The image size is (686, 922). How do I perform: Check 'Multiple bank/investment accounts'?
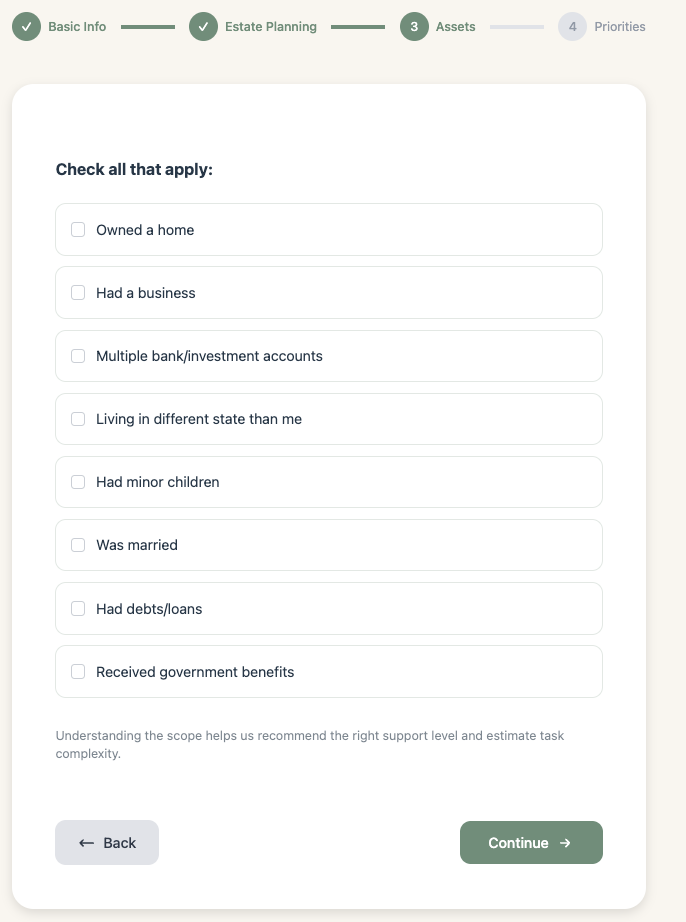click(x=78, y=355)
